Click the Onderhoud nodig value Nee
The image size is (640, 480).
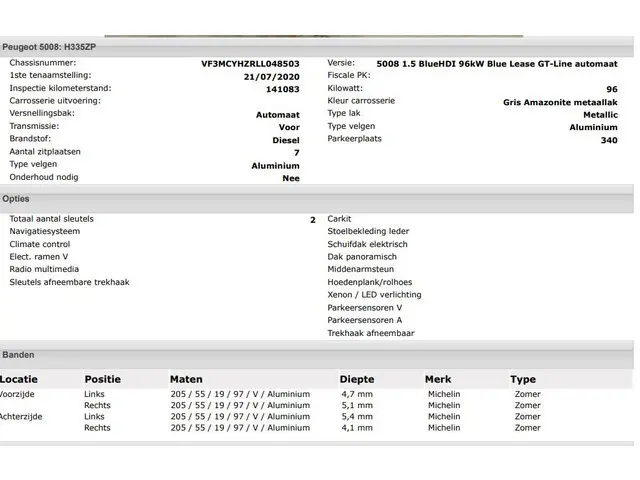click(x=291, y=178)
